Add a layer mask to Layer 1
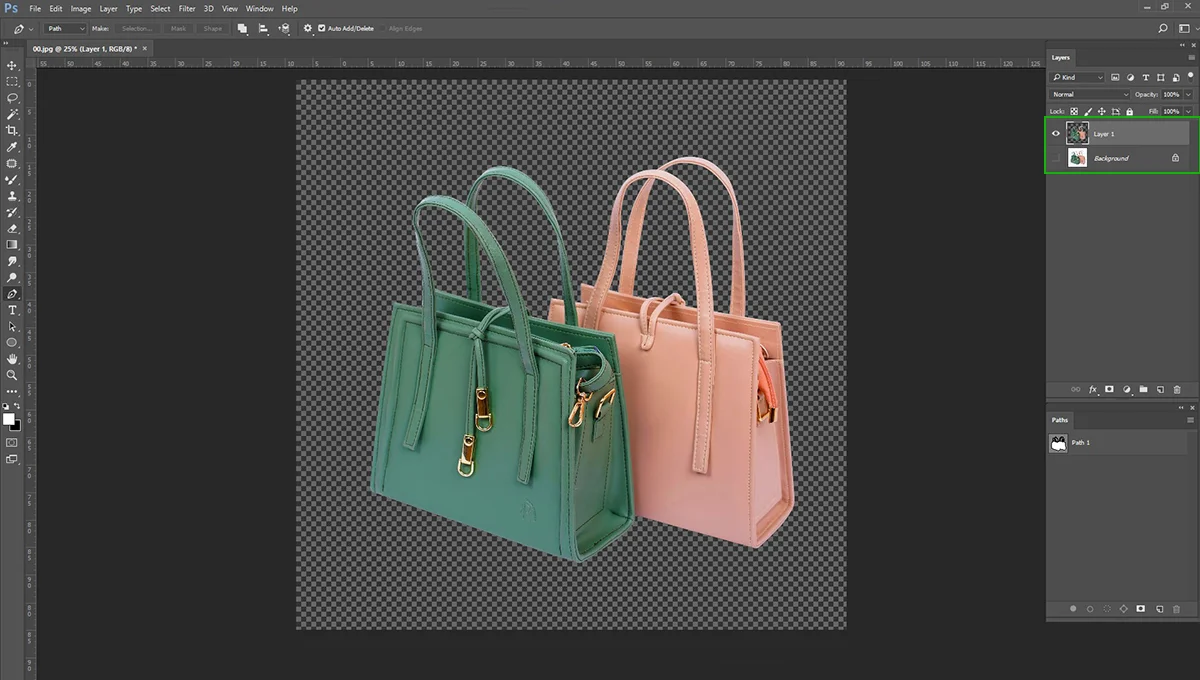 pyautogui.click(x=1109, y=390)
